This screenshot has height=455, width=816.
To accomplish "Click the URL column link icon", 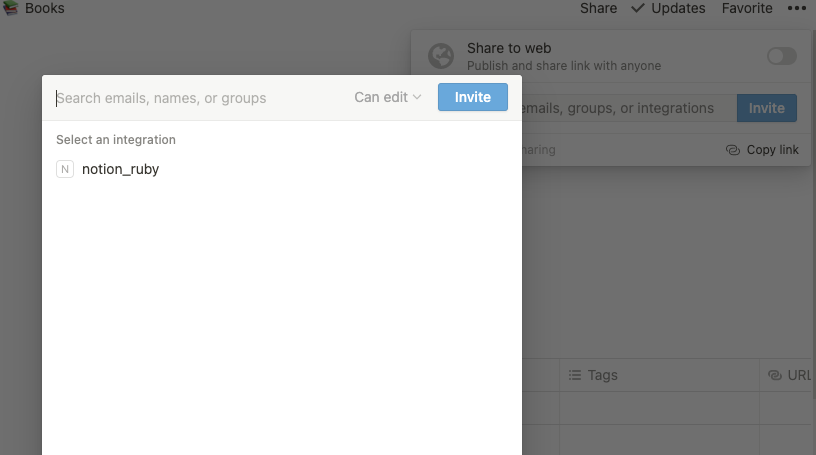I will 775,375.
